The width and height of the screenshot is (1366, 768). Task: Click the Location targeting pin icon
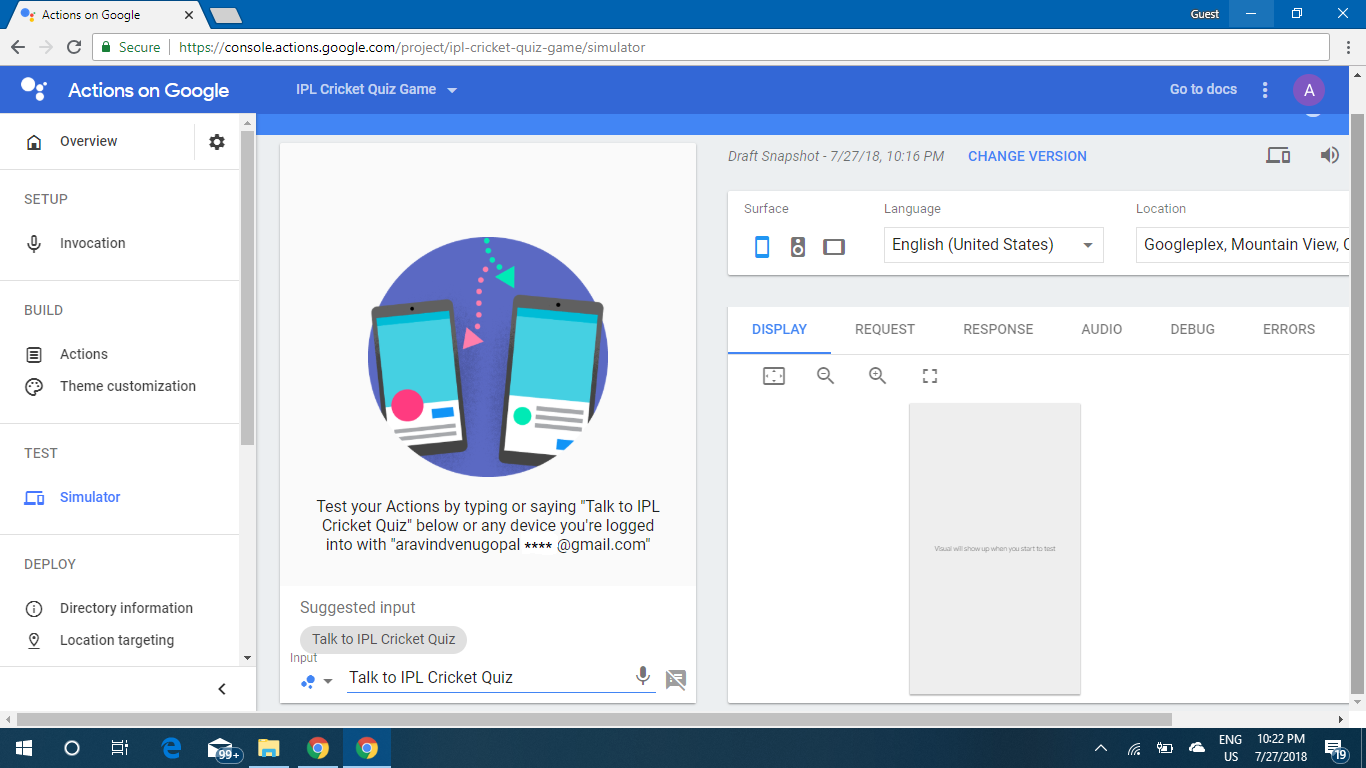pos(34,641)
